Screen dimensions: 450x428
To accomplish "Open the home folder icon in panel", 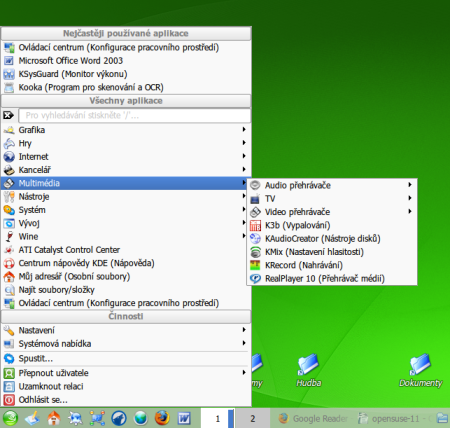I will tap(54, 418).
